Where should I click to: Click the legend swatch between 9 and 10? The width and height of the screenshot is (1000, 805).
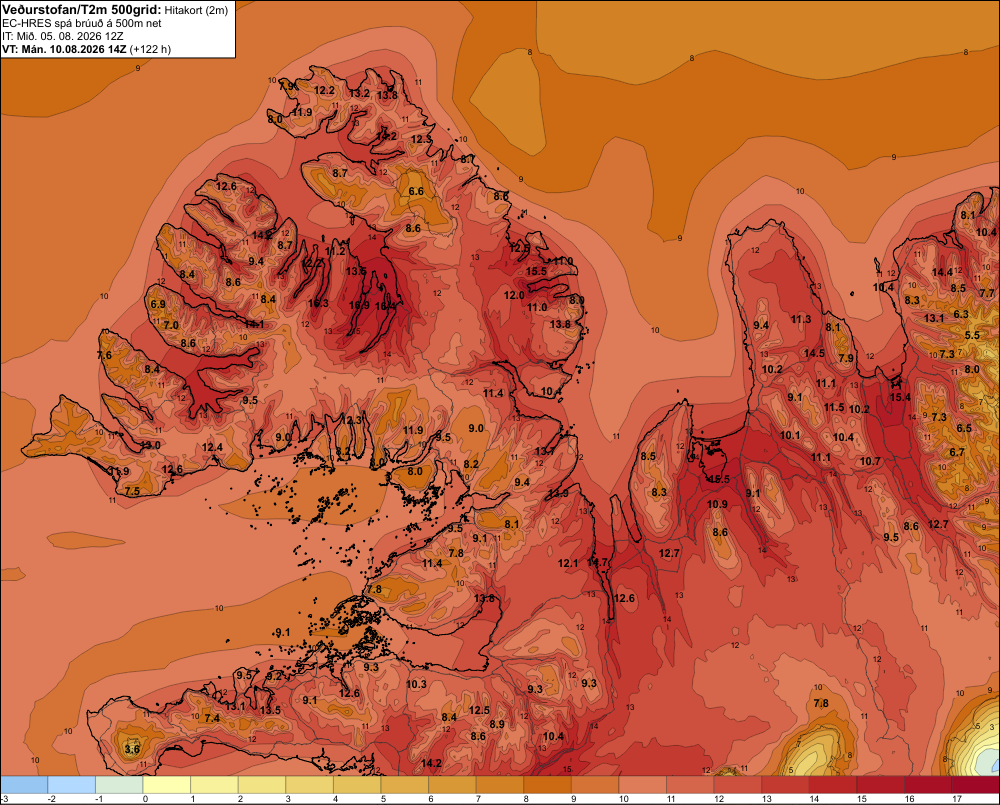tap(594, 785)
